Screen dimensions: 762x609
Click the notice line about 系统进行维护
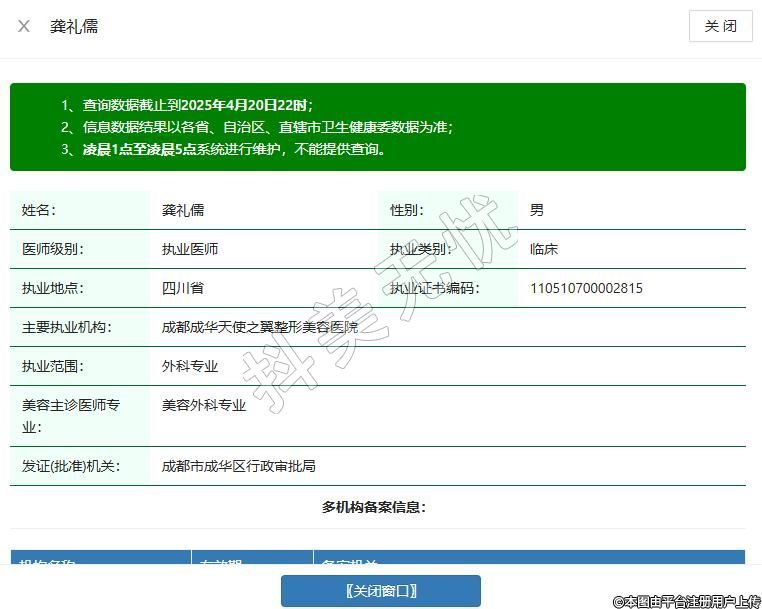(223, 149)
